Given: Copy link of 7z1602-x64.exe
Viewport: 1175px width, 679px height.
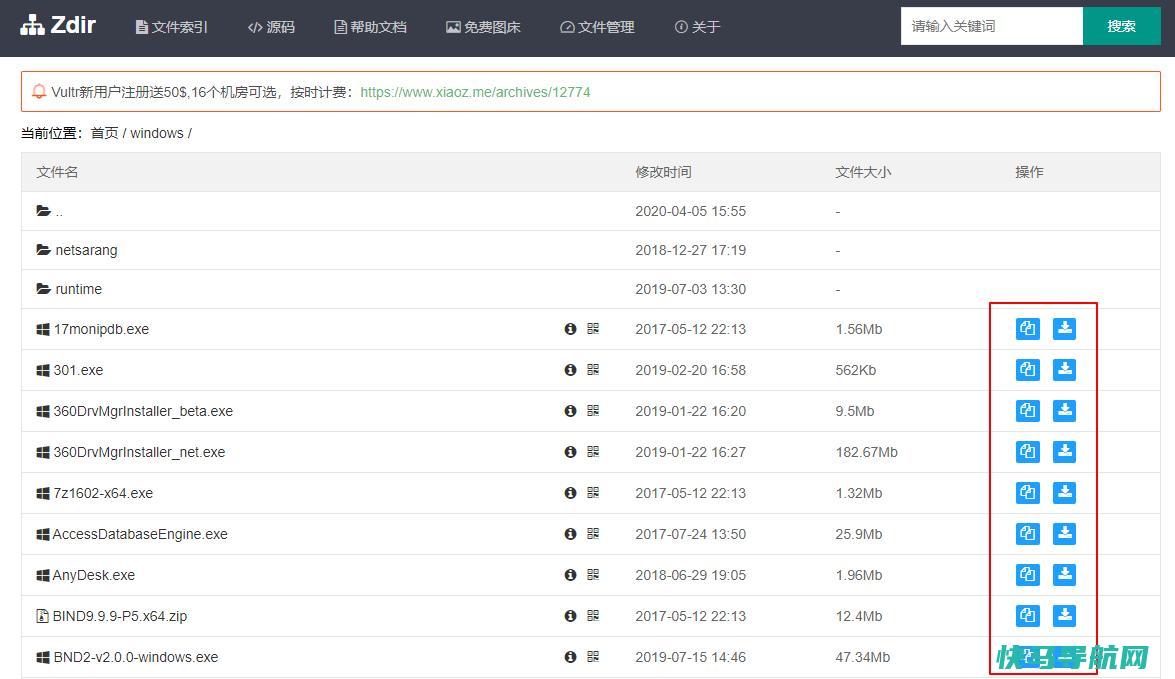Looking at the screenshot, I should [x=1027, y=493].
